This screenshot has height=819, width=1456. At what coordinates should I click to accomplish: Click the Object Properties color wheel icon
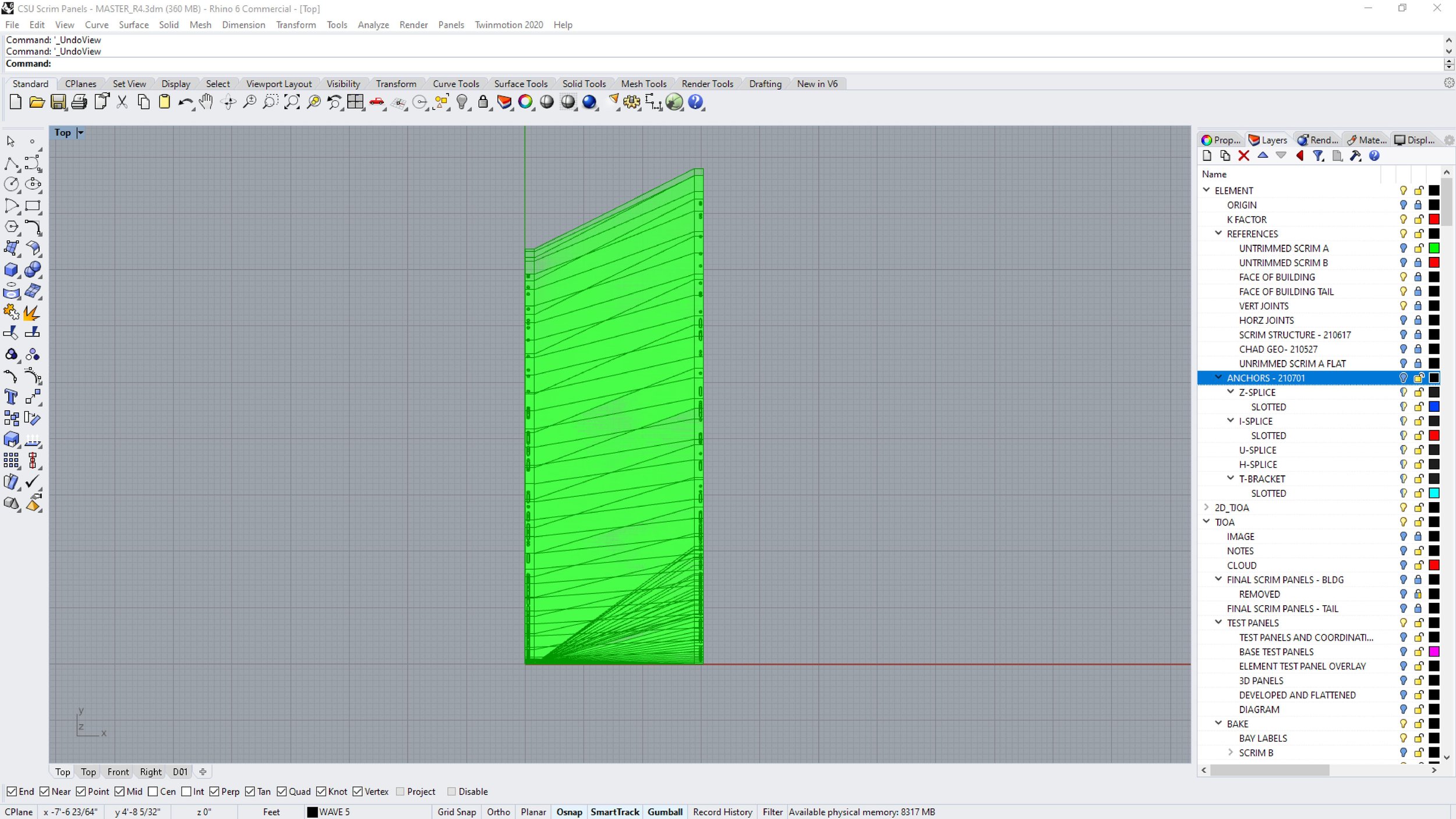525,102
